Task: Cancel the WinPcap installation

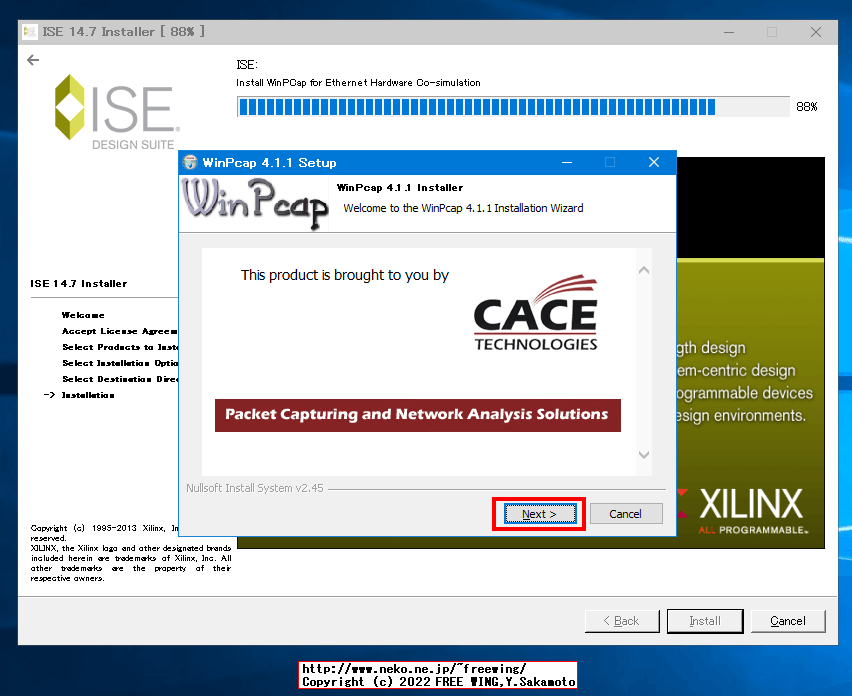Action: 626,513
